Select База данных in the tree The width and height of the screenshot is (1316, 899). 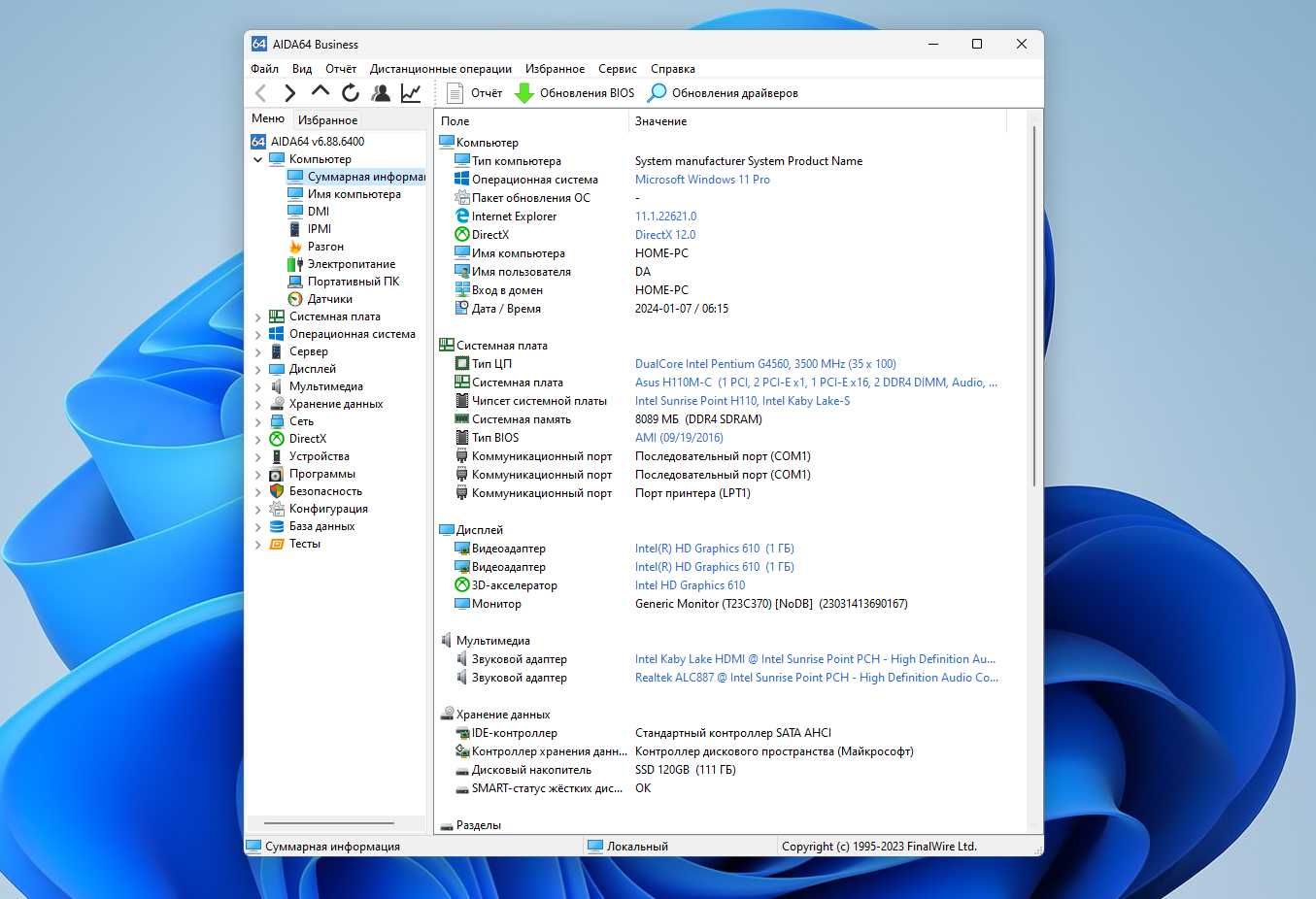click(312, 526)
